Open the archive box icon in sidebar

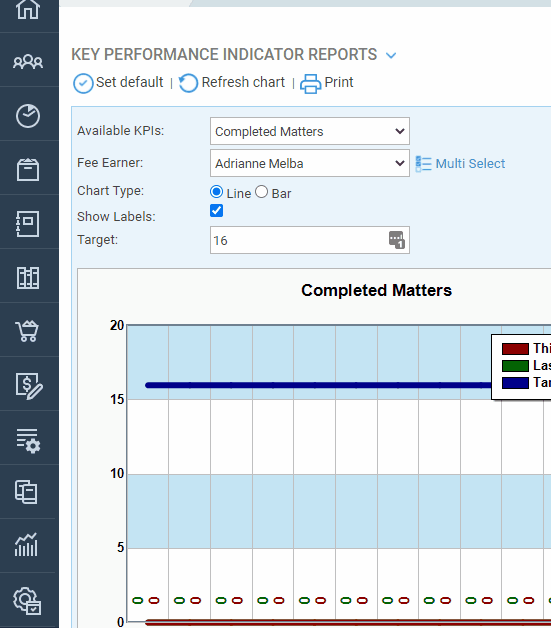[28, 170]
